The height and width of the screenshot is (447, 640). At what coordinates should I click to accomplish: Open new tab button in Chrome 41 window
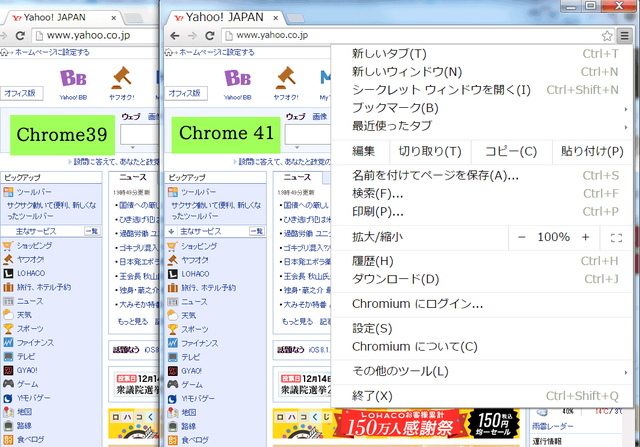point(296,18)
